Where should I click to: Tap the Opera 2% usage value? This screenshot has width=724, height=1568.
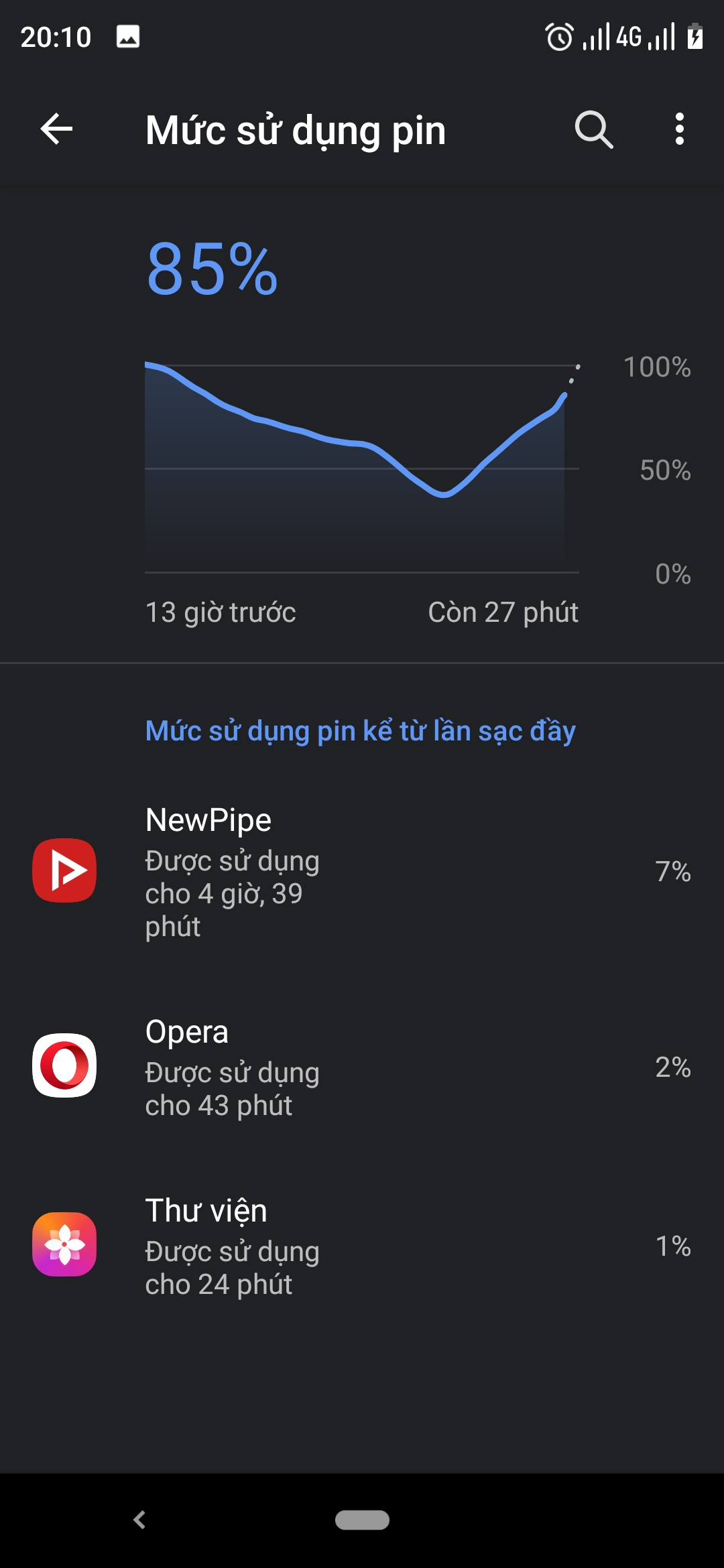click(x=672, y=1067)
